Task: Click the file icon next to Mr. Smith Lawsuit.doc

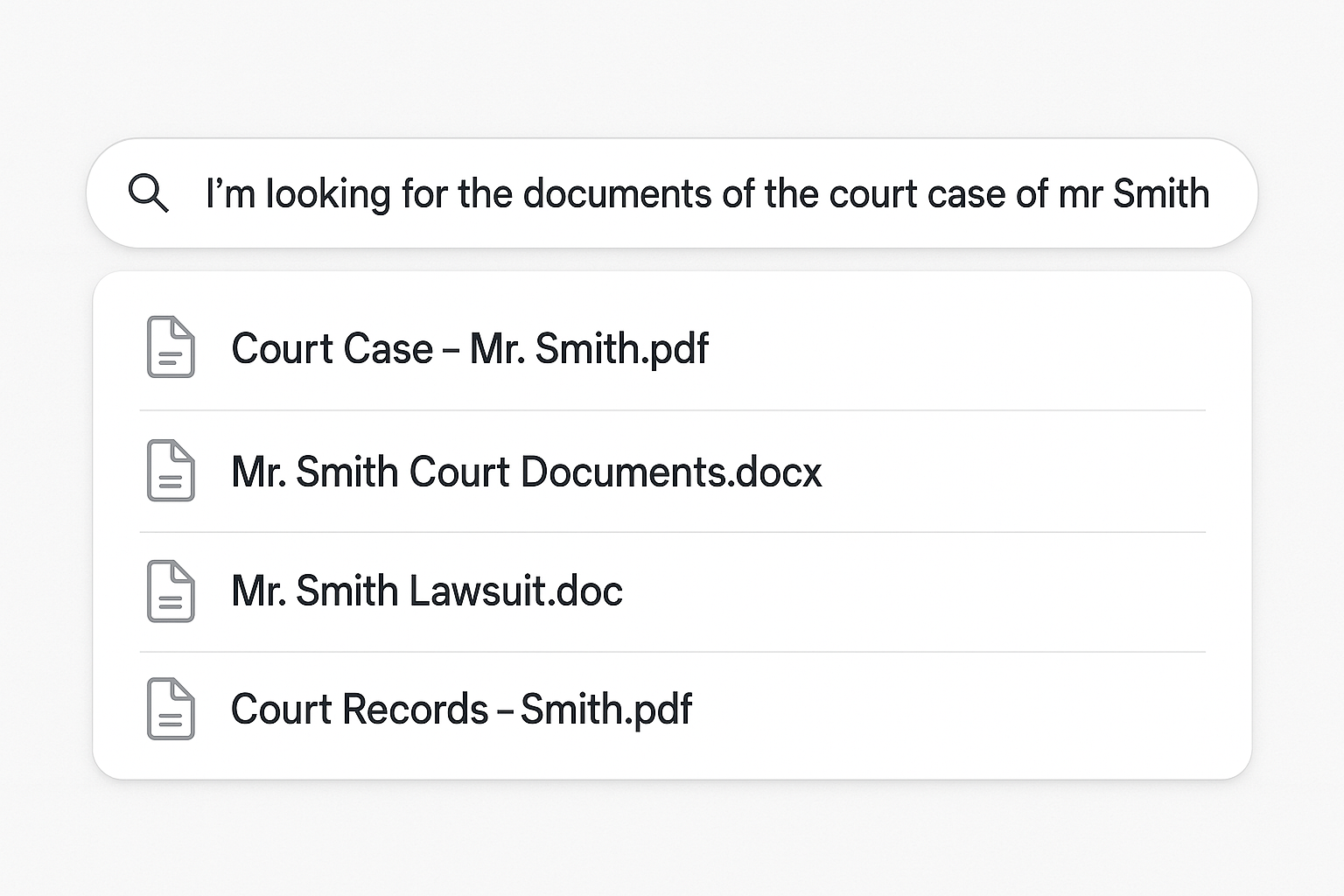Action: 171,591
